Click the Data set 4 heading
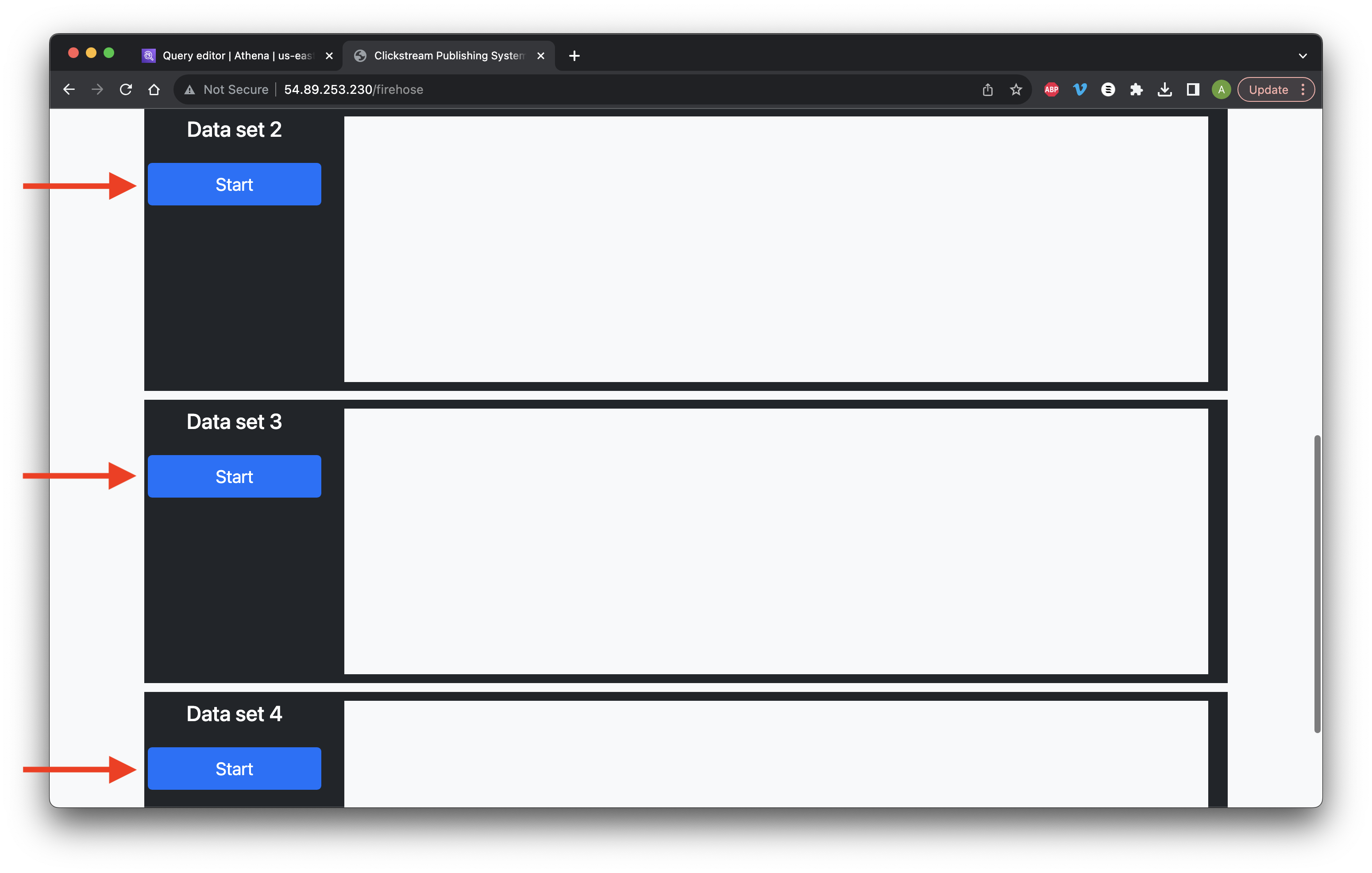This screenshot has height=873, width=1372. [x=234, y=714]
